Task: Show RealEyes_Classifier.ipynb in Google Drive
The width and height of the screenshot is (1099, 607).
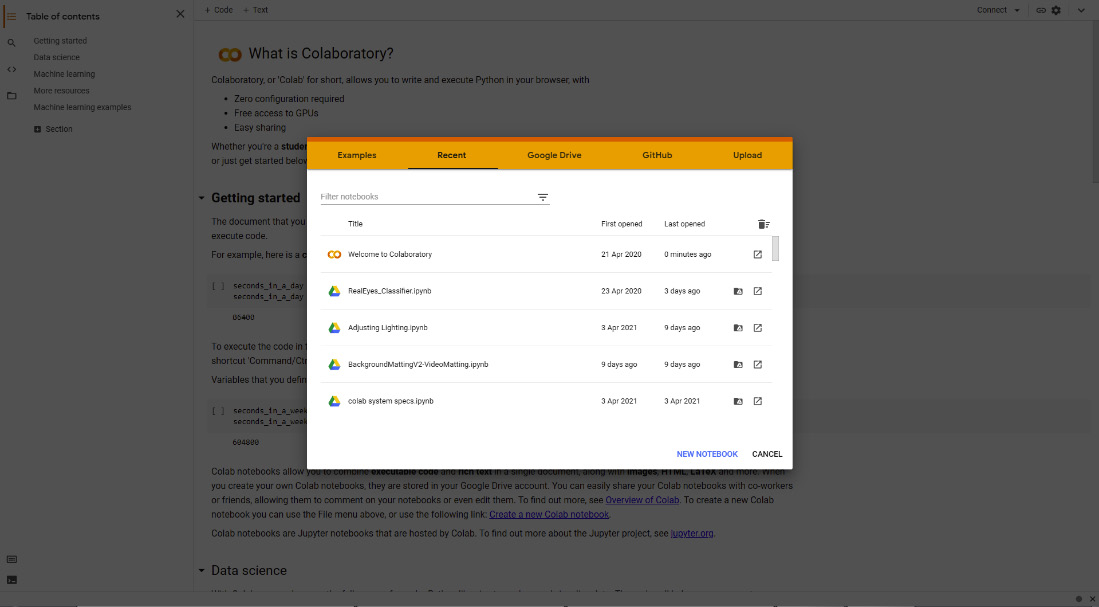Action: (x=738, y=291)
